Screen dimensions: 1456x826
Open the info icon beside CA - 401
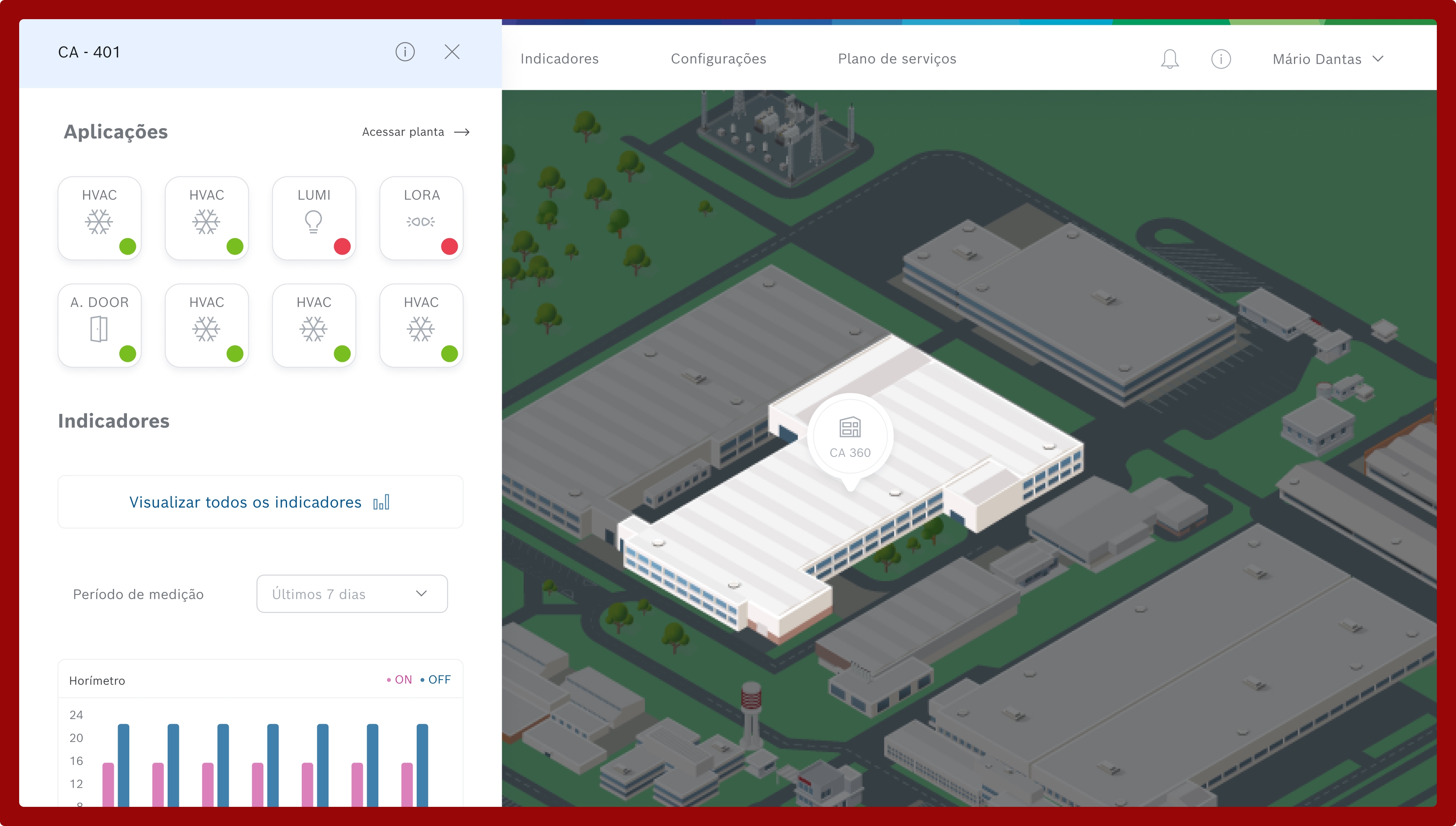pyautogui.click(x=405, y=52)
